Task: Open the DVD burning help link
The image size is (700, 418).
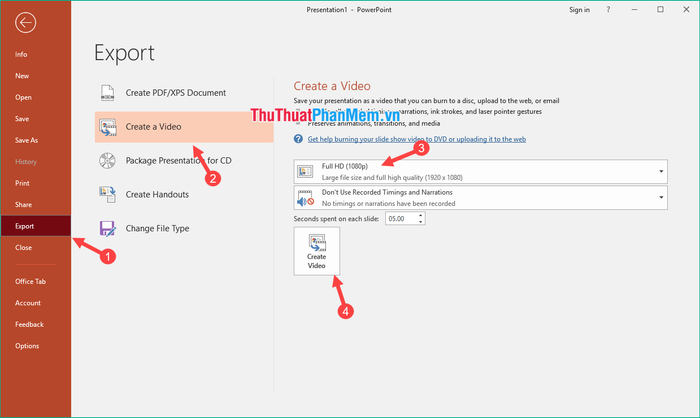Action: (417, 139)
